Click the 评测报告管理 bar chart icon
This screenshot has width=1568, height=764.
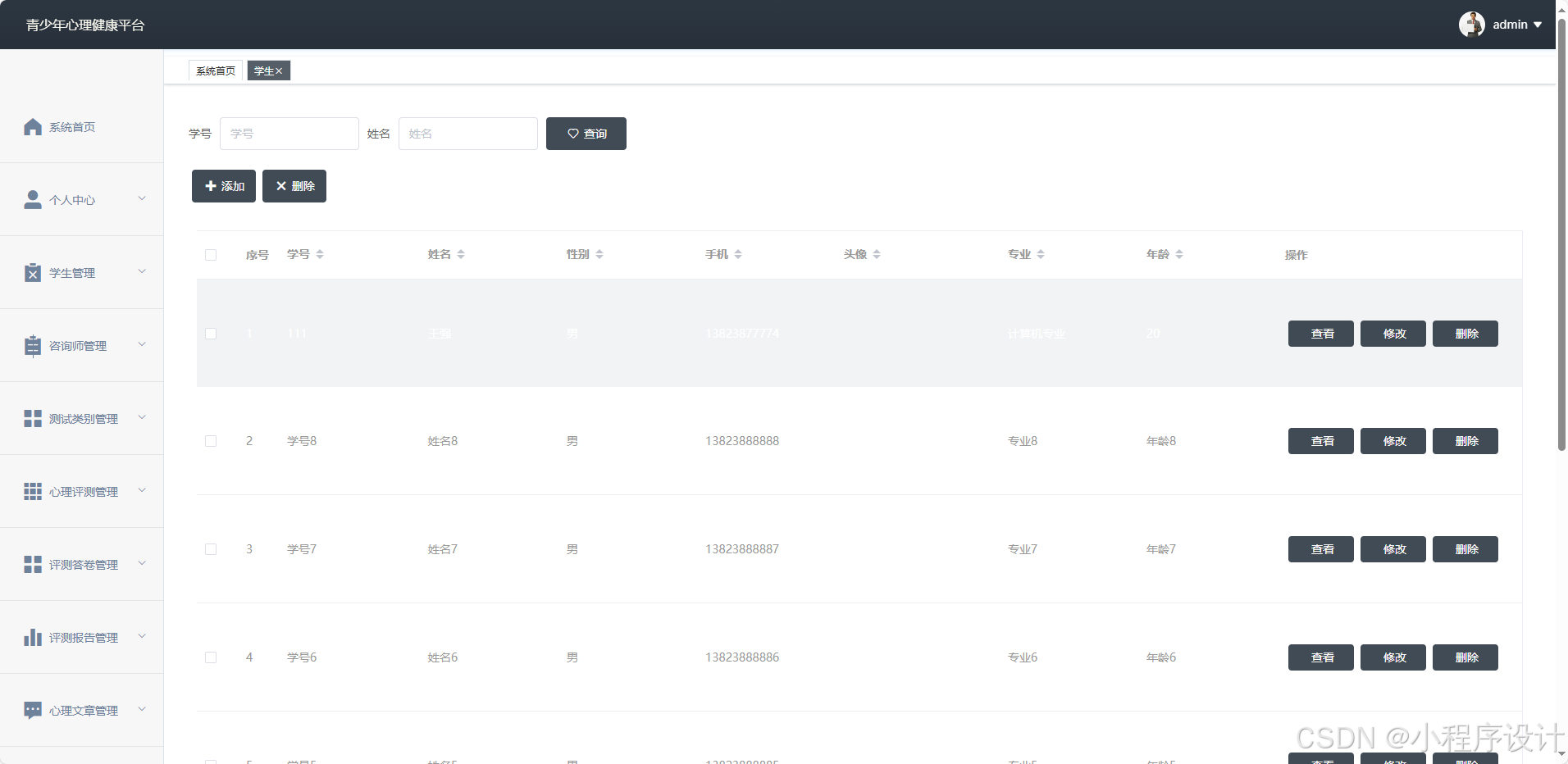pyautogui.click(x=33, y=638)
